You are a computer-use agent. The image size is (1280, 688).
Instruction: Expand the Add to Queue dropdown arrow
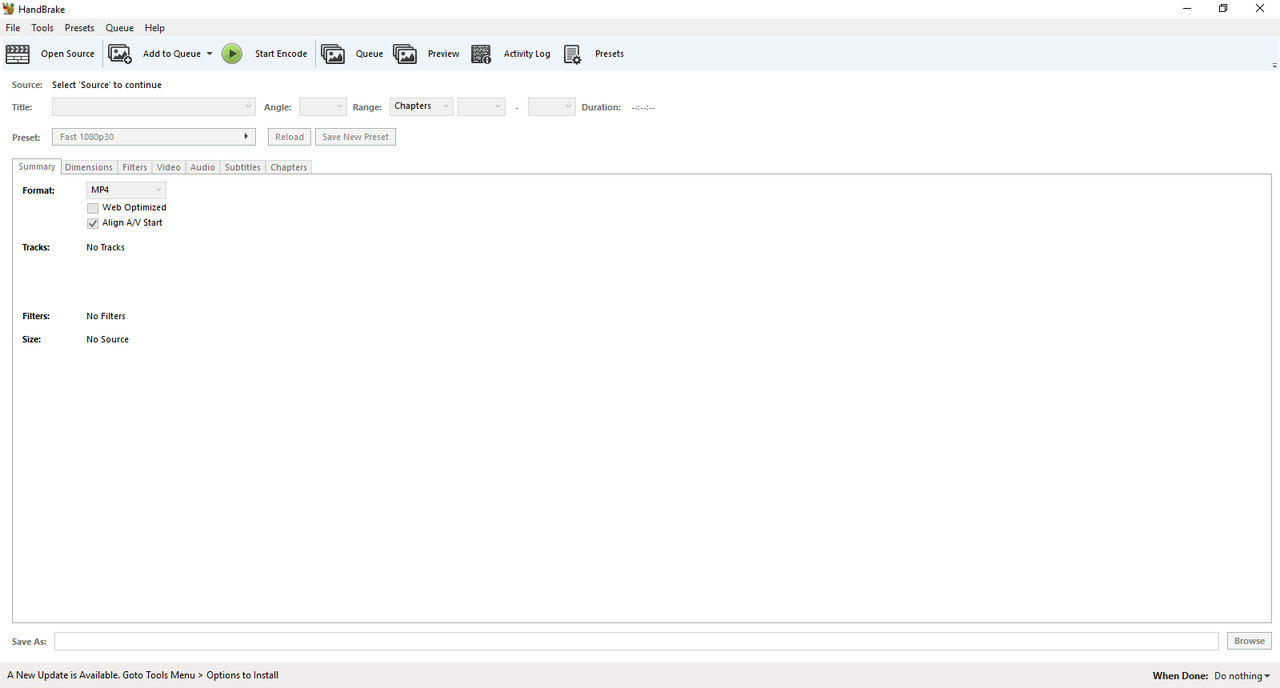point(209,54)
